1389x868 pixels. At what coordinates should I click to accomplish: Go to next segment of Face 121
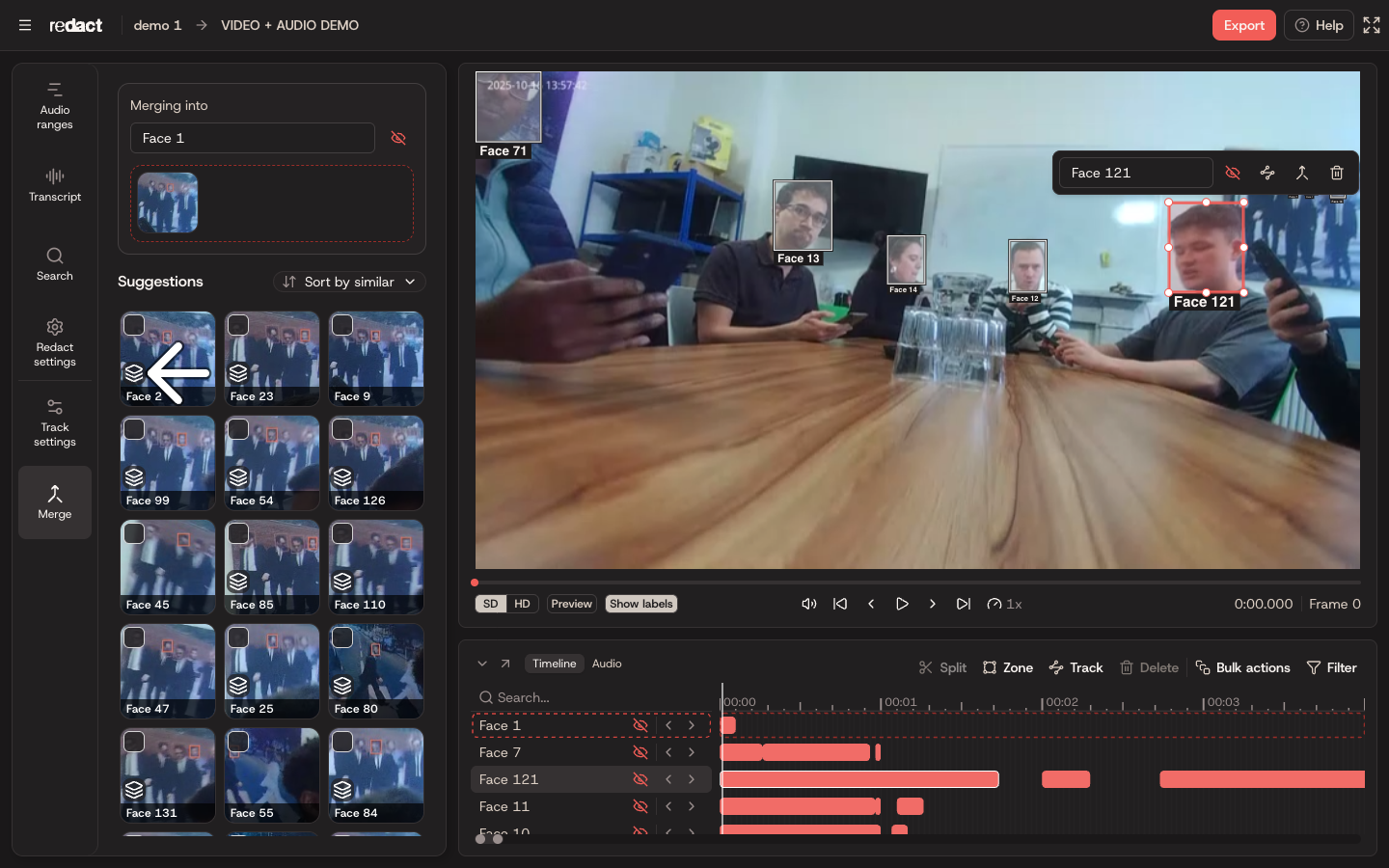(x=692, y=779)
